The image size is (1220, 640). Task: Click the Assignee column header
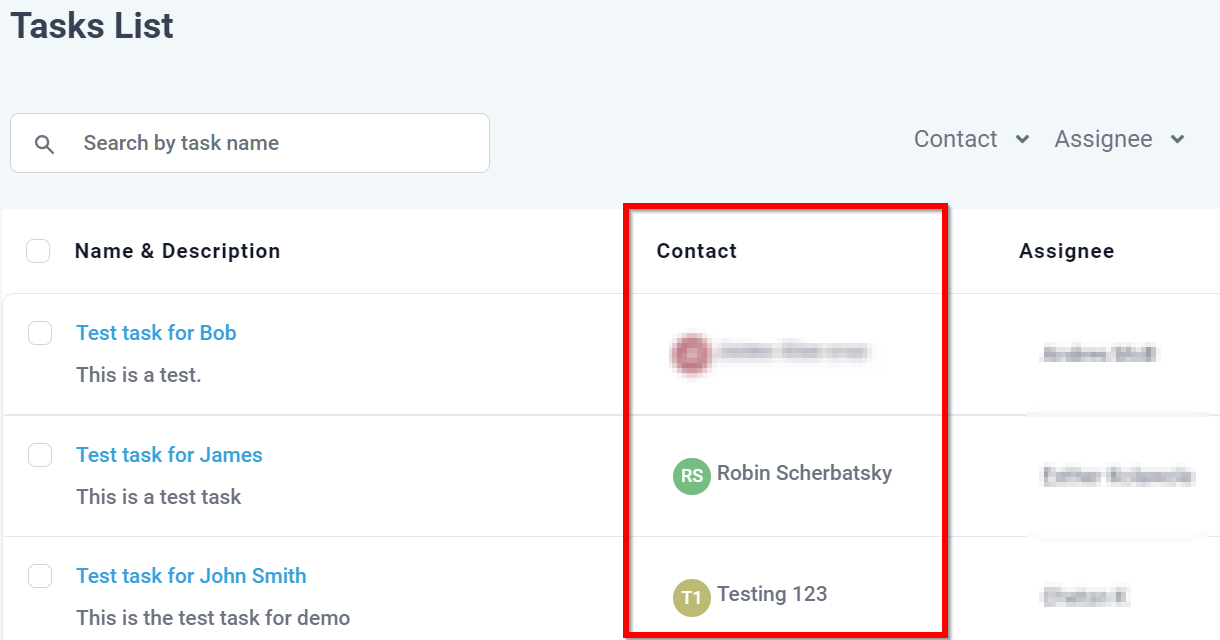point(1066,251)
